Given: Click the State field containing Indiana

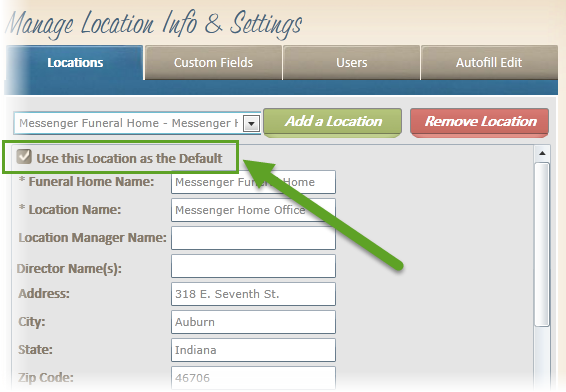Looking at the screenshot, I should 253,350.
